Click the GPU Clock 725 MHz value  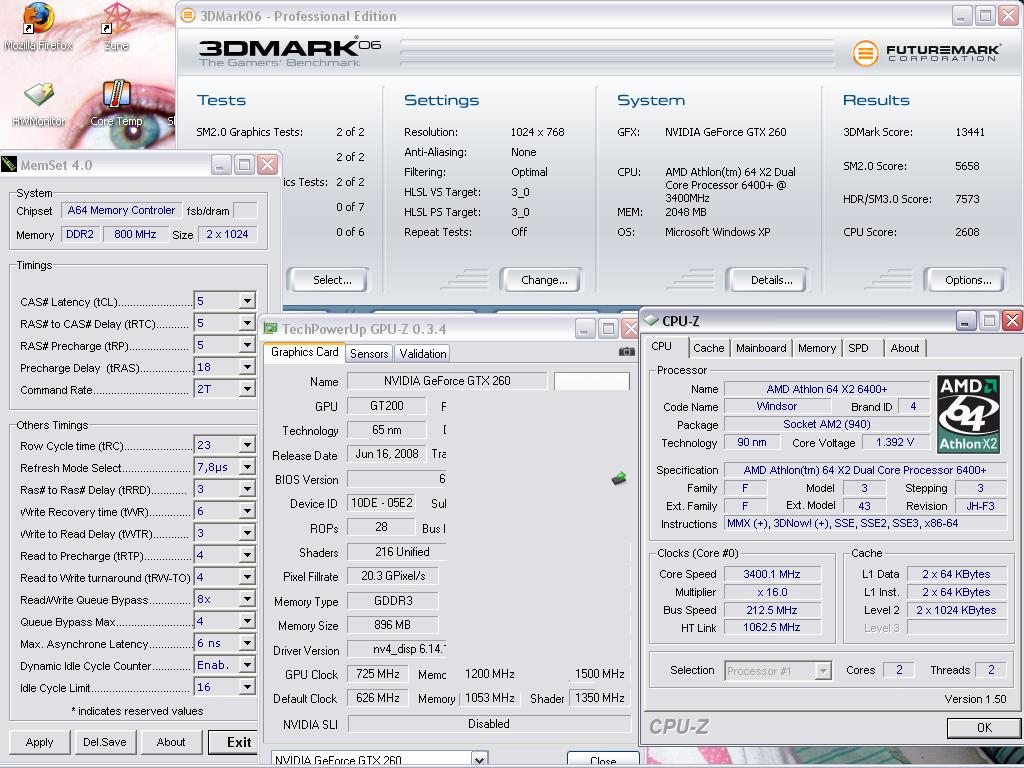[x=377, y=673]
